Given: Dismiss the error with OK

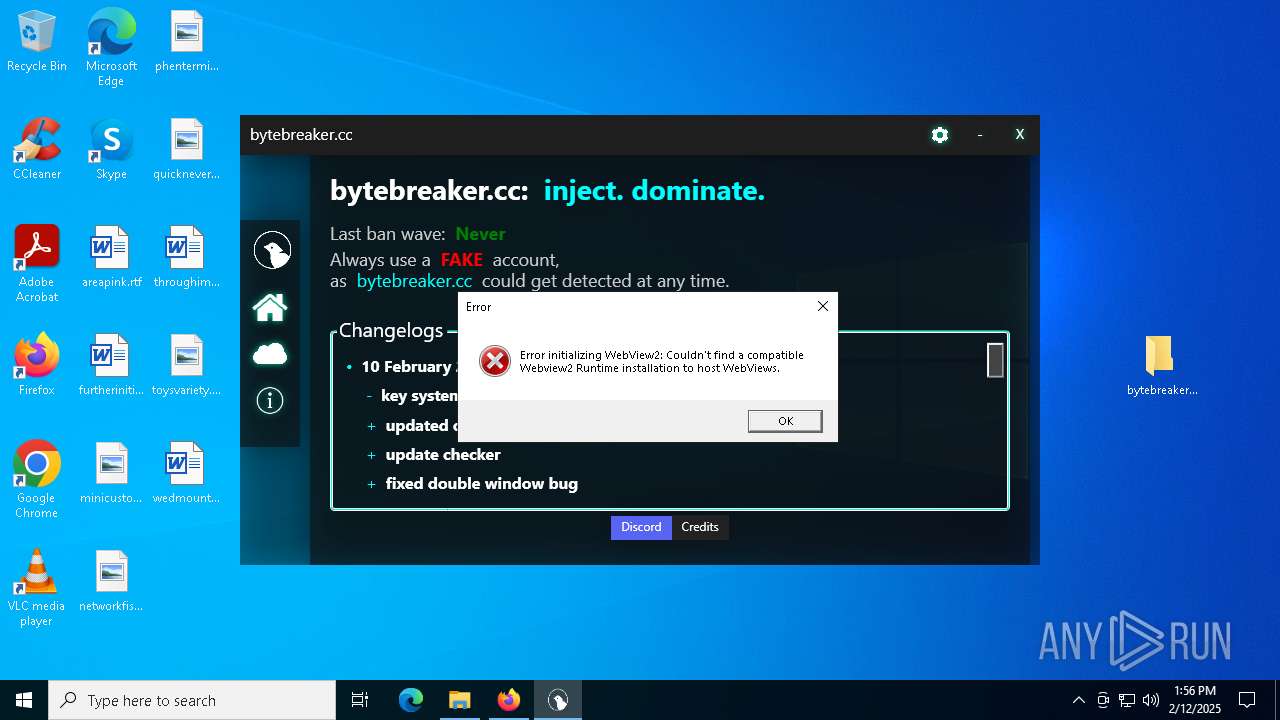Looking at the screenshot, I should 785,421.
